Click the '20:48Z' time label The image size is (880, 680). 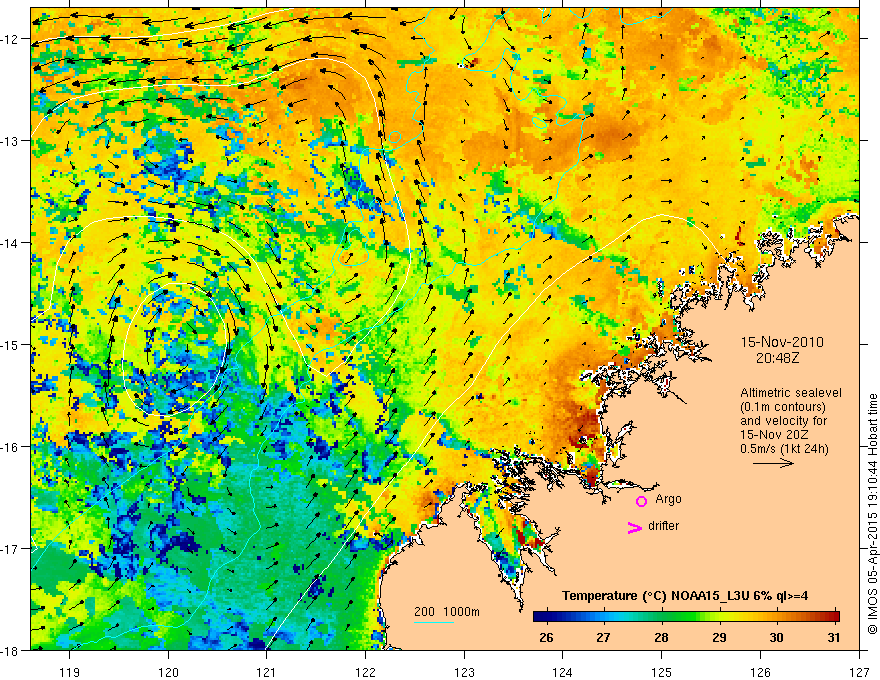(x=777, y=357)
